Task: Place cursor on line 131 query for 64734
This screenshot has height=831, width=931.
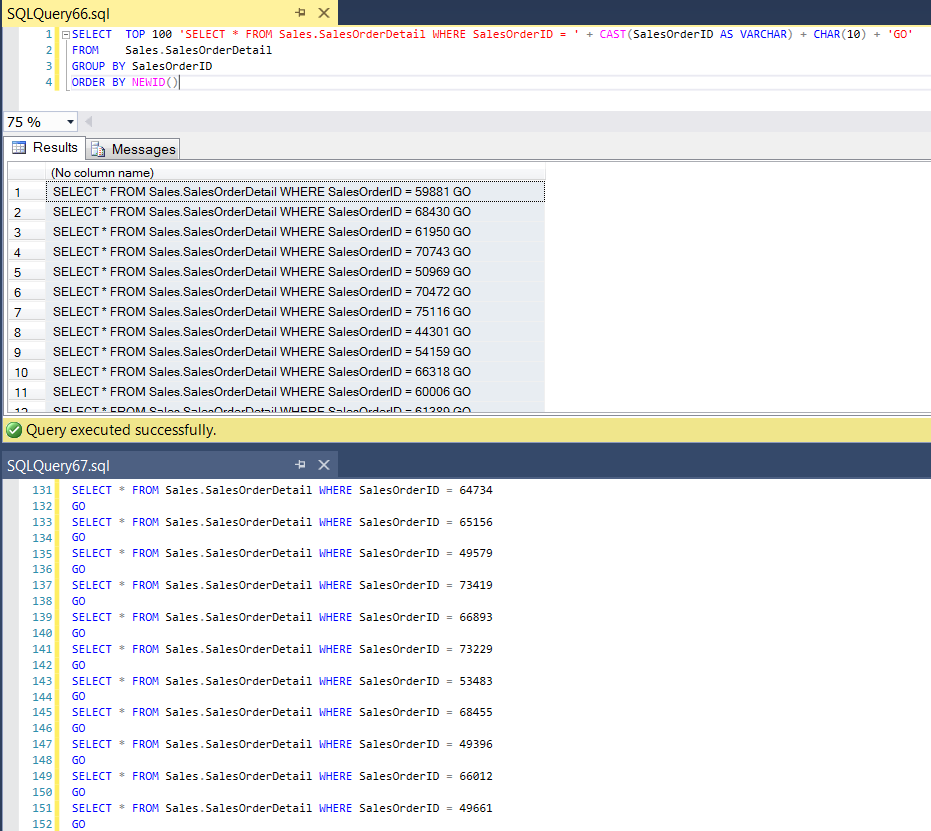Action: 282,490
